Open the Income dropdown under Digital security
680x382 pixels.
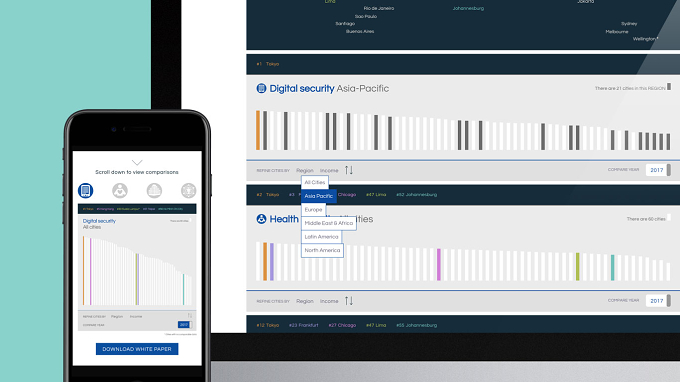point(329,170)
